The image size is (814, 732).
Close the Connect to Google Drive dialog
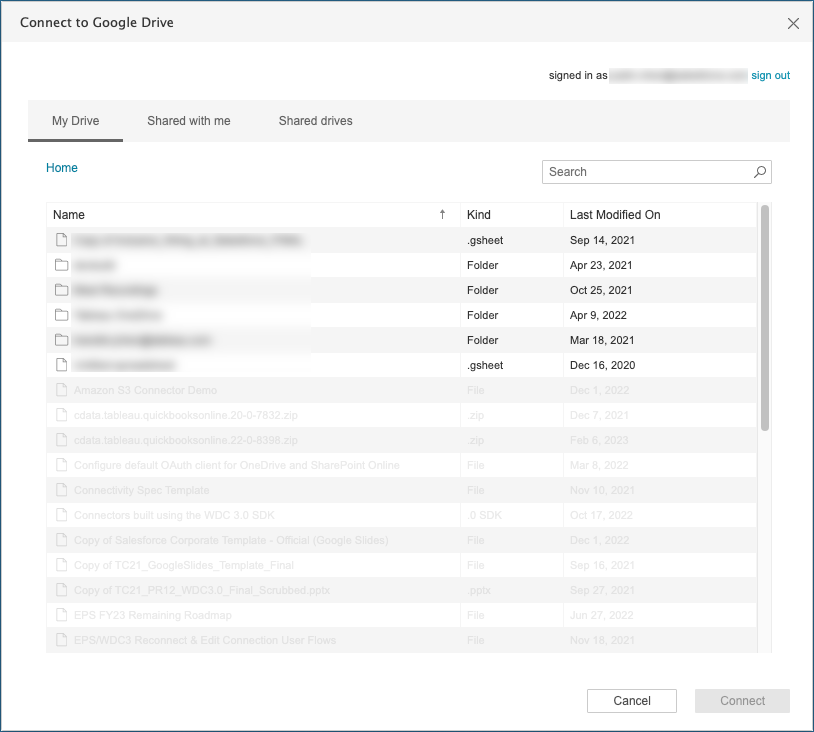click(793, 23)
